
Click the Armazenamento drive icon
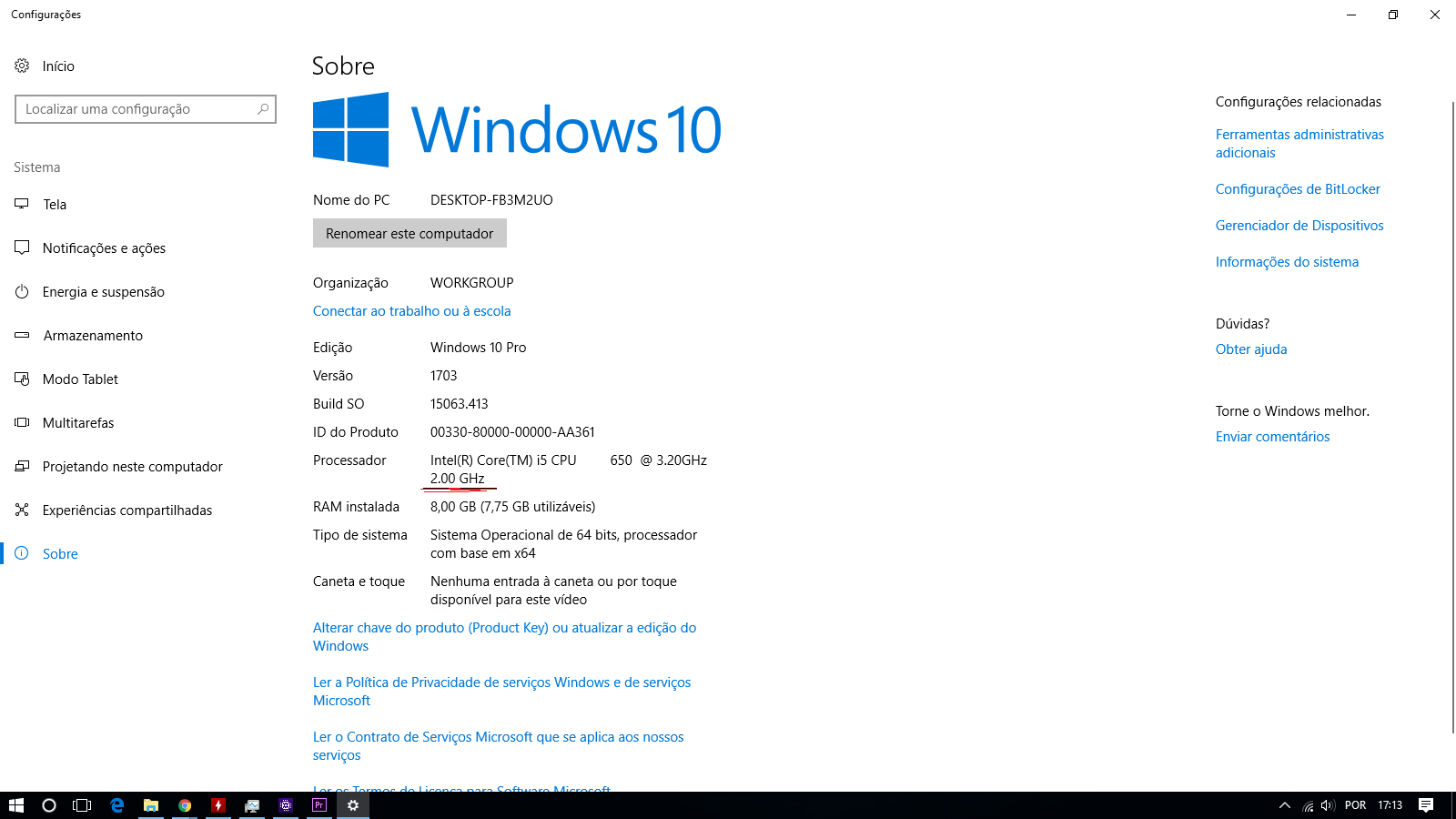point(22,335)
